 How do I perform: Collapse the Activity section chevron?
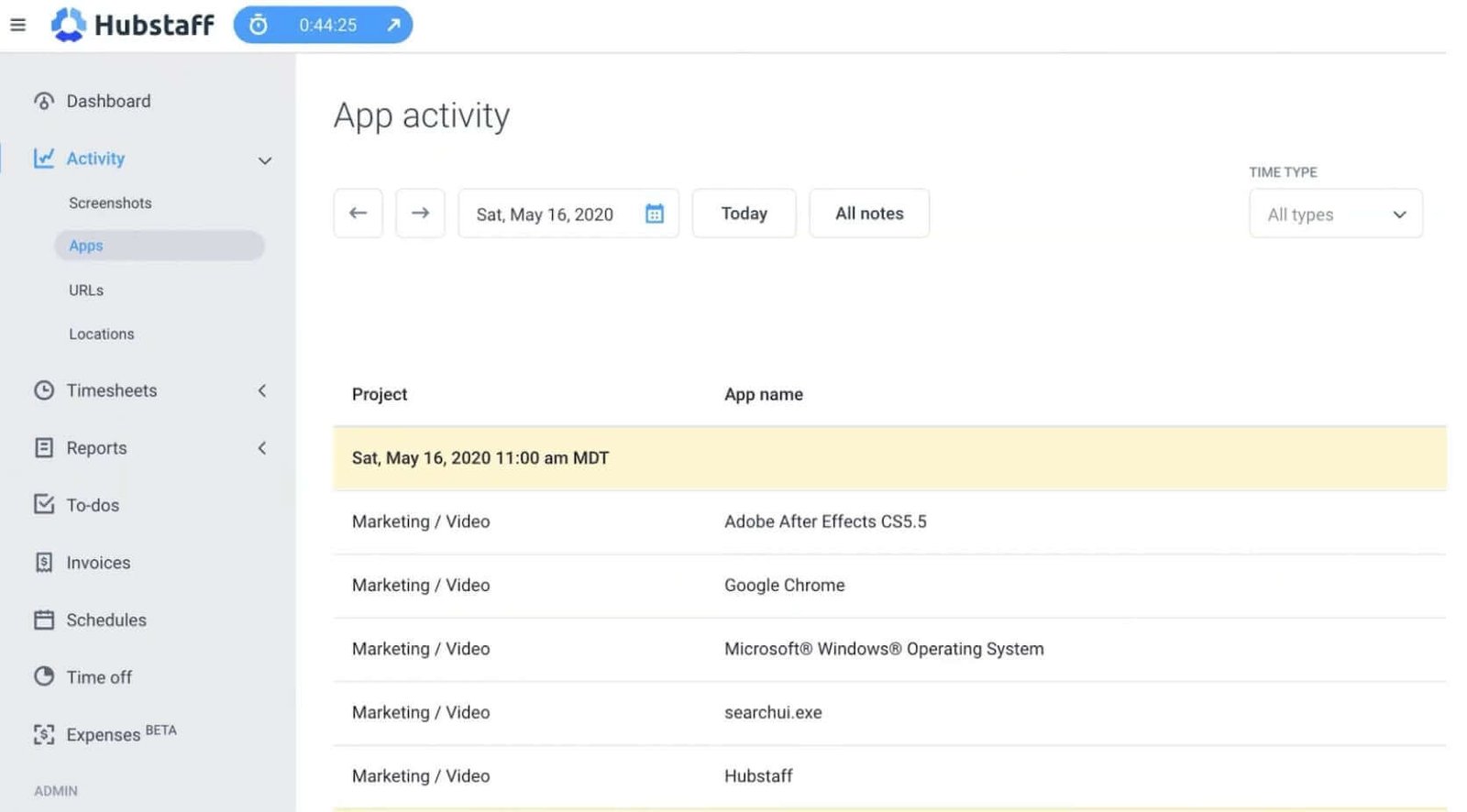265,160
